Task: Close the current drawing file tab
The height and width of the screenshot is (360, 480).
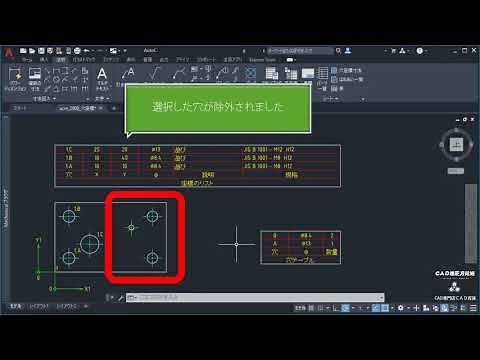Action: [101, 108]
